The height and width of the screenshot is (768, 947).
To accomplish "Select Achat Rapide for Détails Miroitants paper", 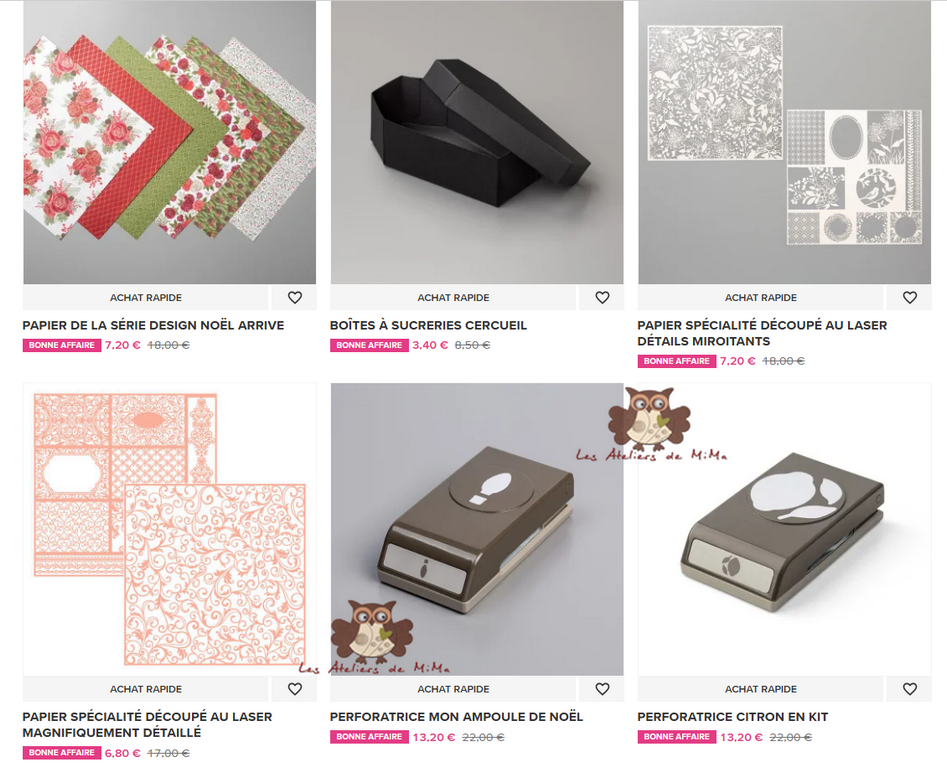I will point(760,298).
